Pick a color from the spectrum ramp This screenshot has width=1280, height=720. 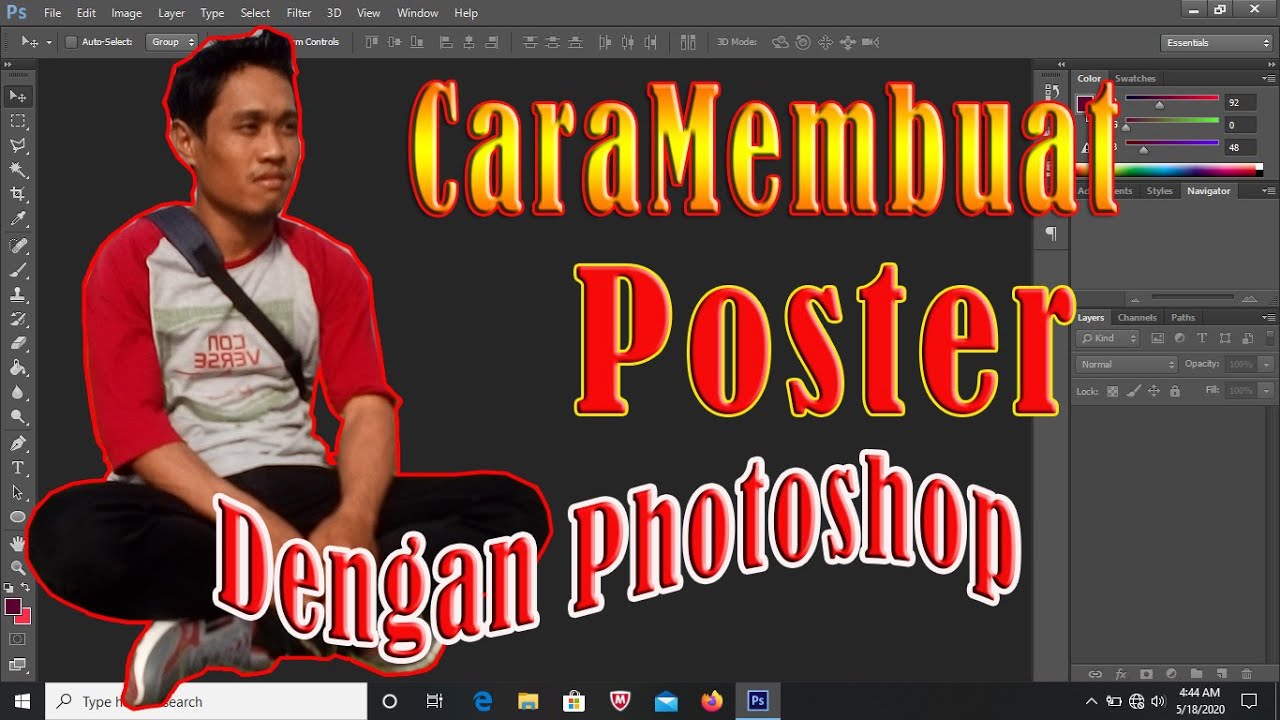(1169, 171)
